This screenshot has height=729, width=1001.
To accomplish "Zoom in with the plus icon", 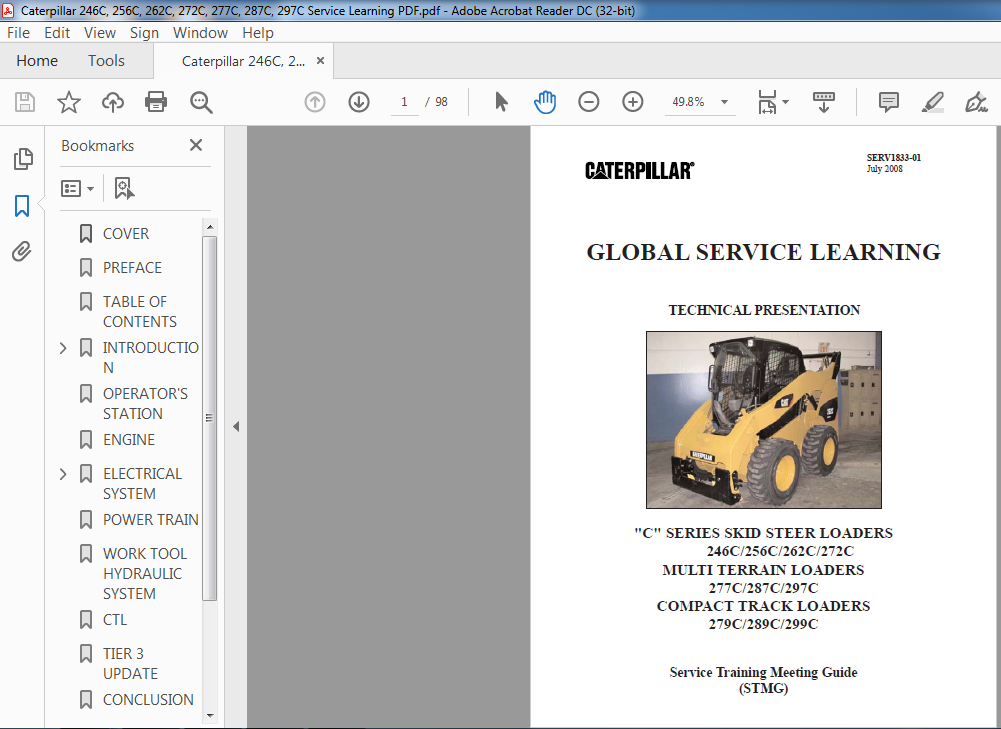I will click(633, 102).
